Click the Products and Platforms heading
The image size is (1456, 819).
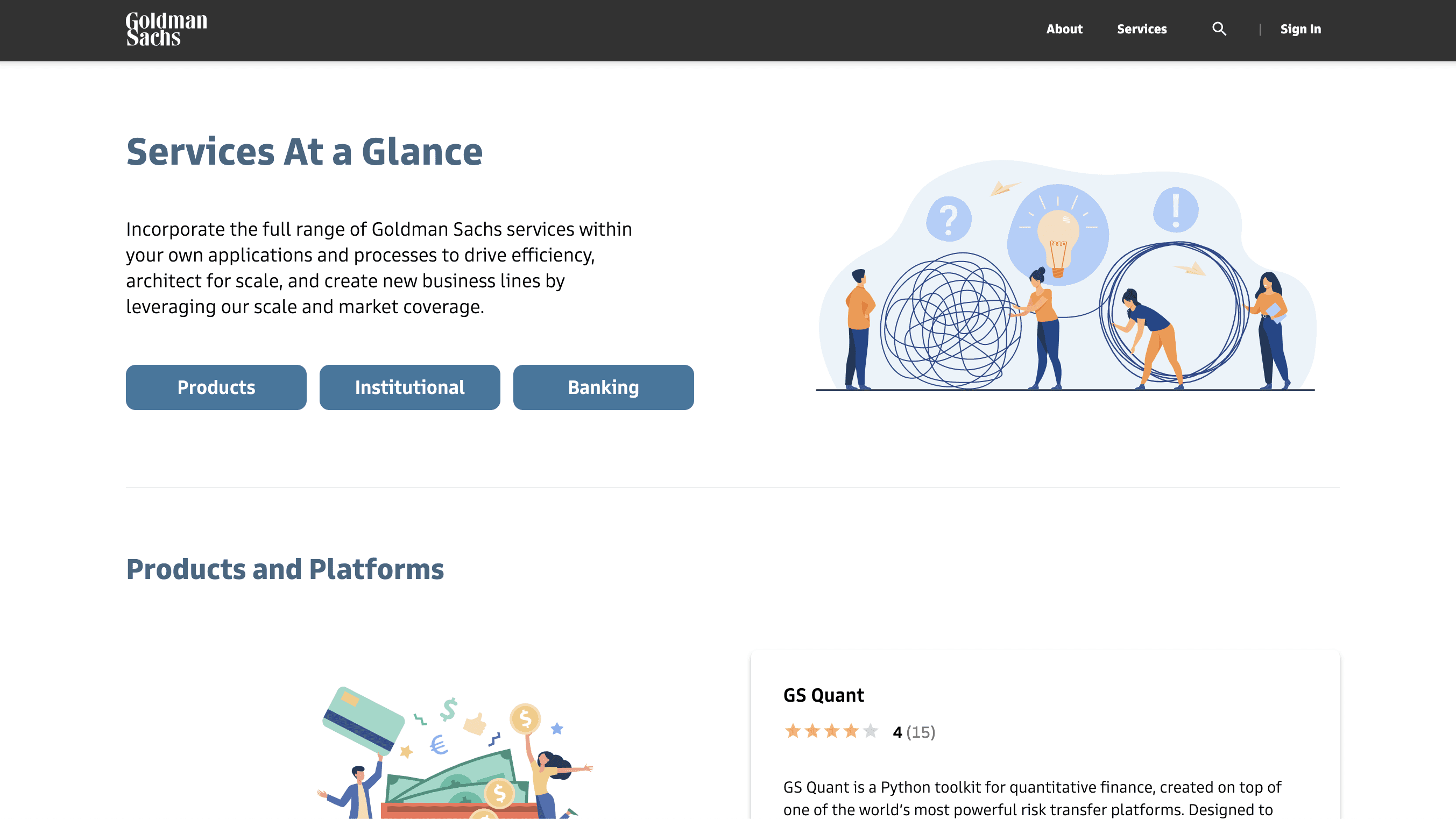(x=285, y=569)
